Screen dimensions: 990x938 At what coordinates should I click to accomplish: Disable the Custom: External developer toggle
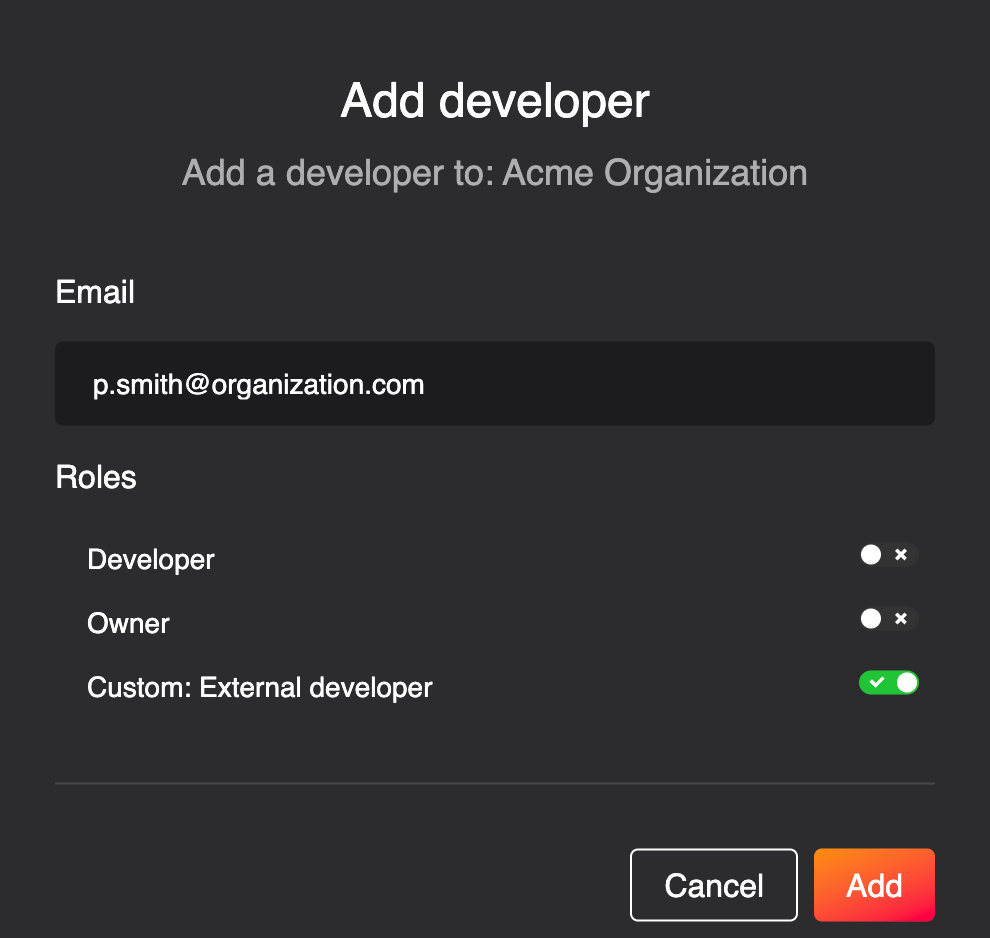889,682
